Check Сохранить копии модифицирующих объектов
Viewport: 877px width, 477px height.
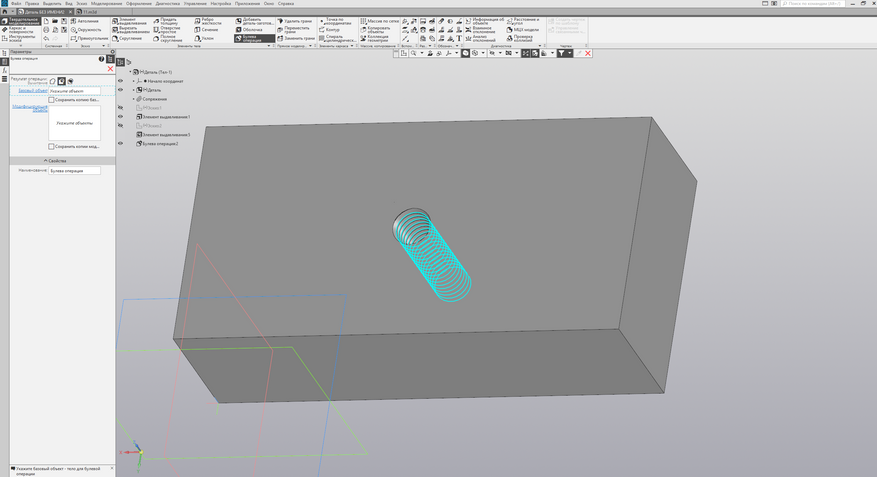(51, 147)
